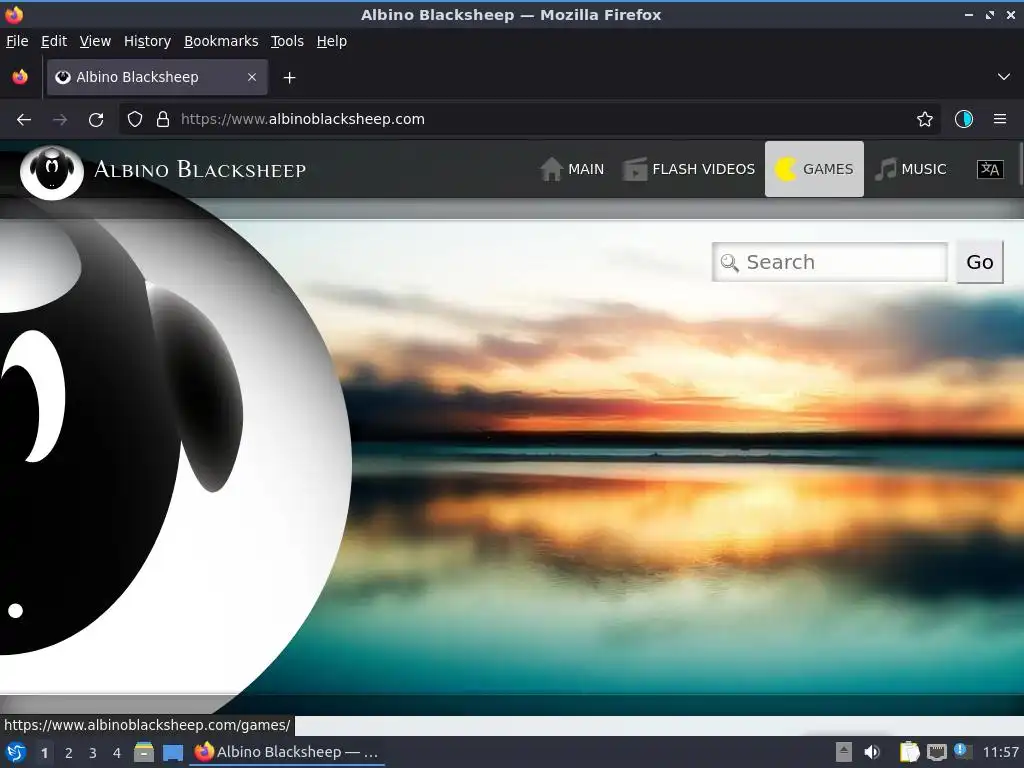Reload the current page

[96, 119]
